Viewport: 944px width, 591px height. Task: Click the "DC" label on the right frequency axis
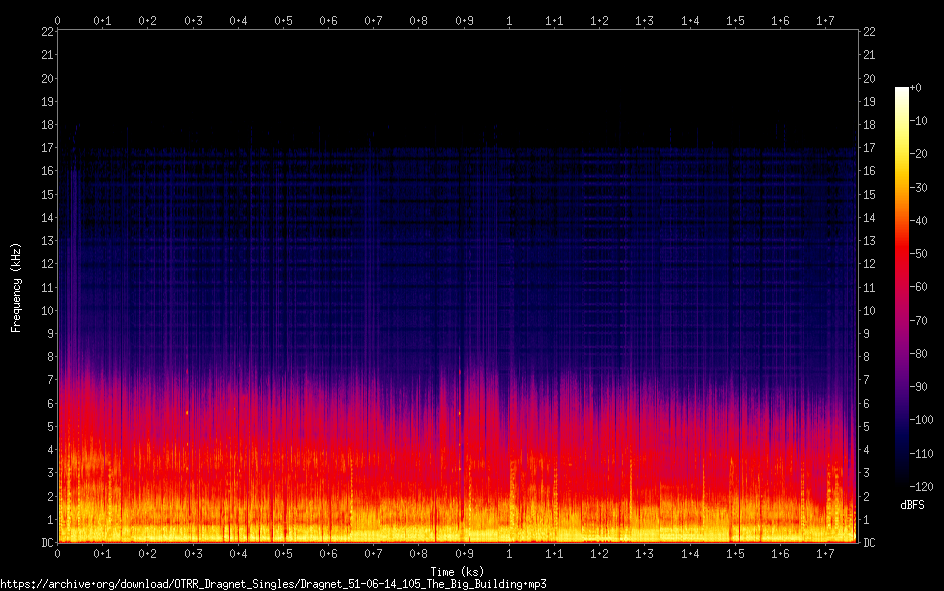pyautogui.click(x=870, y=543)
